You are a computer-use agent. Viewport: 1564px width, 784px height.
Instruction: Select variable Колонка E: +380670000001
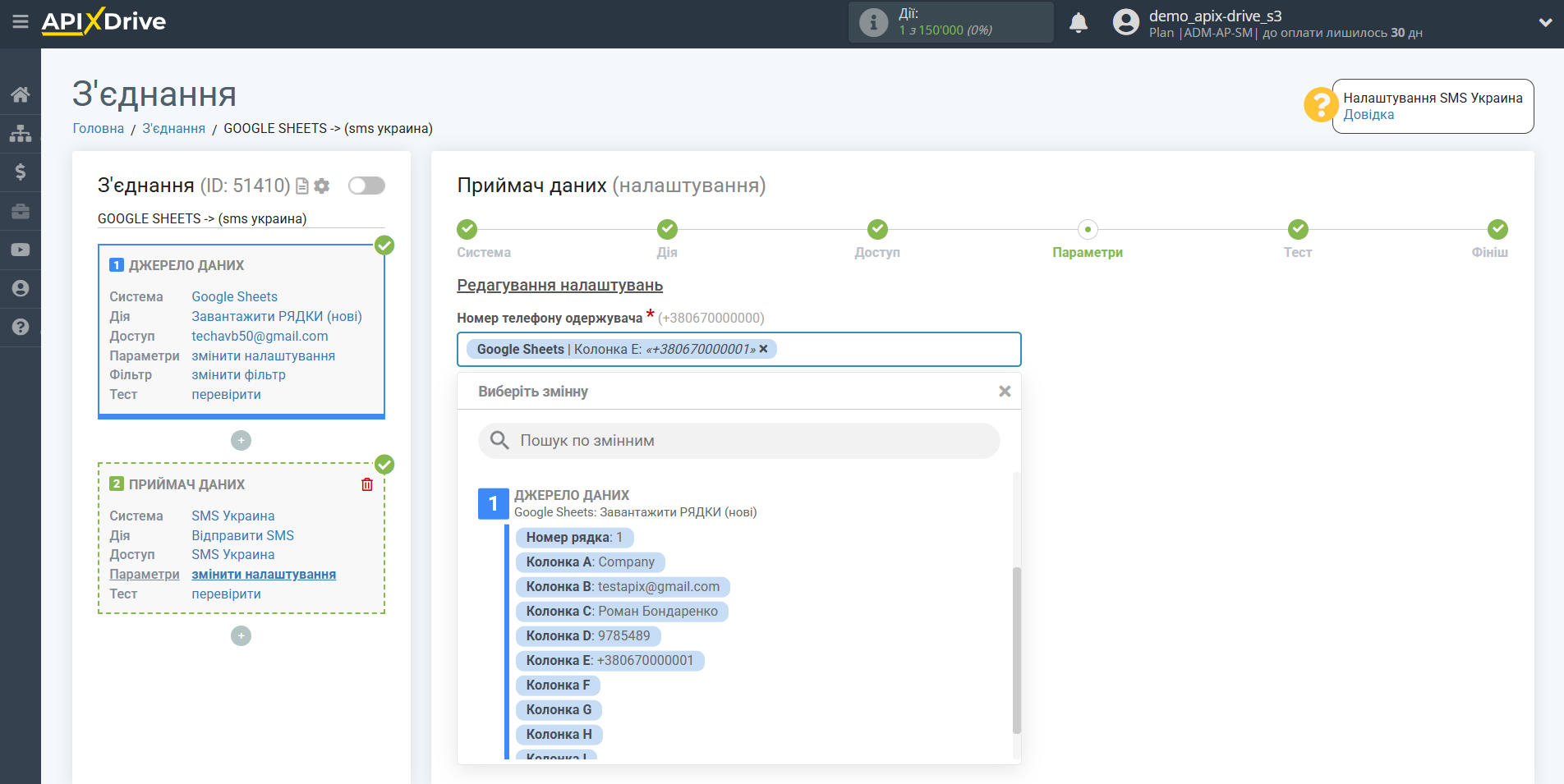(x=609, y=661)
